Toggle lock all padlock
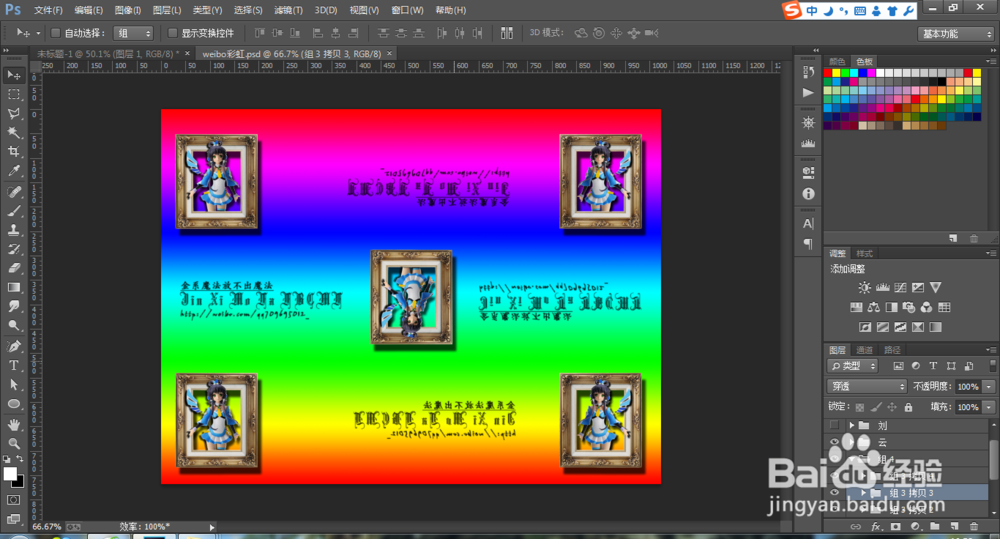The image size is (1000, 539). click(908, 407)
